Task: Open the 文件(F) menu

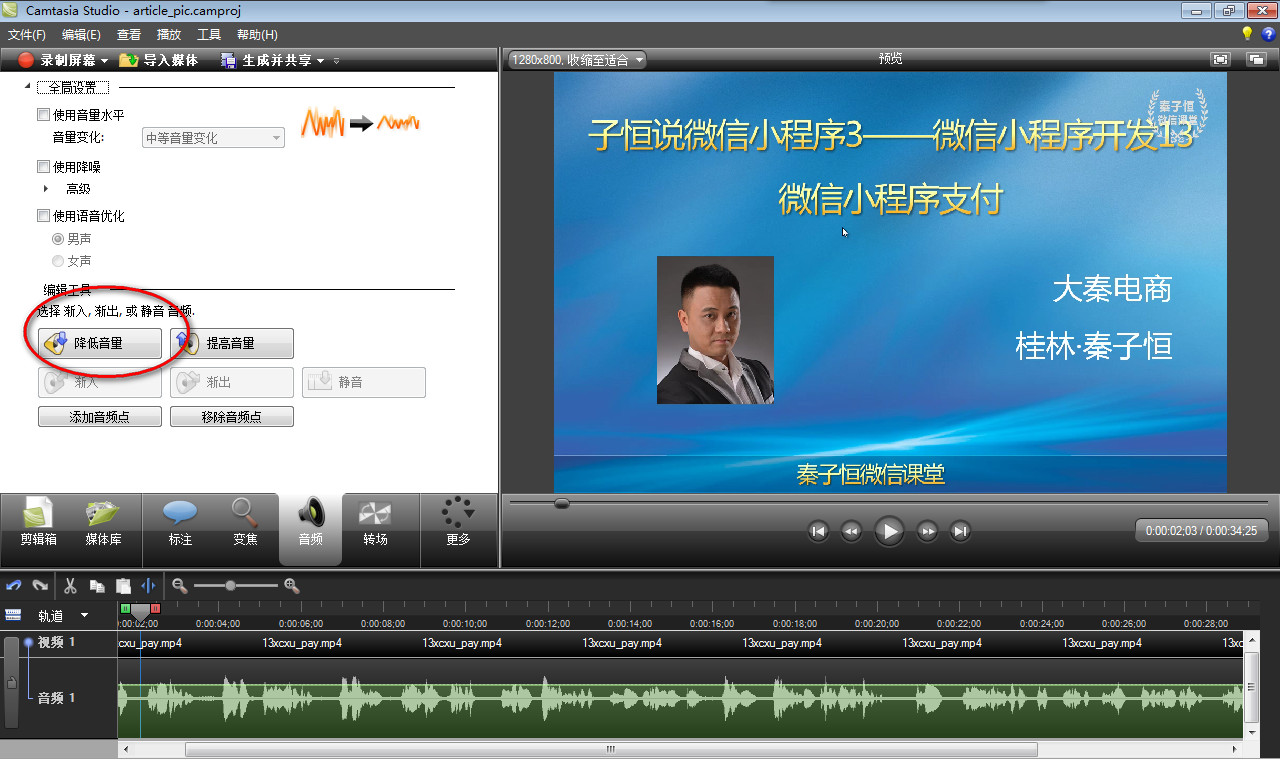Action: [x=27, y=34]
